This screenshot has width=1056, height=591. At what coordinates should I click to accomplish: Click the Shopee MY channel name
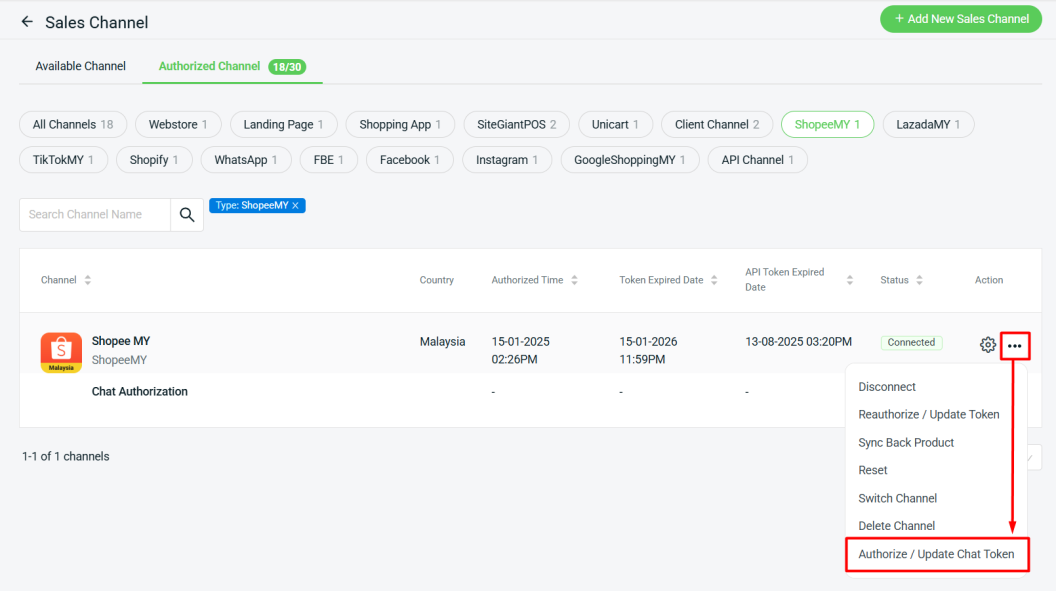(x=121, y=341)
